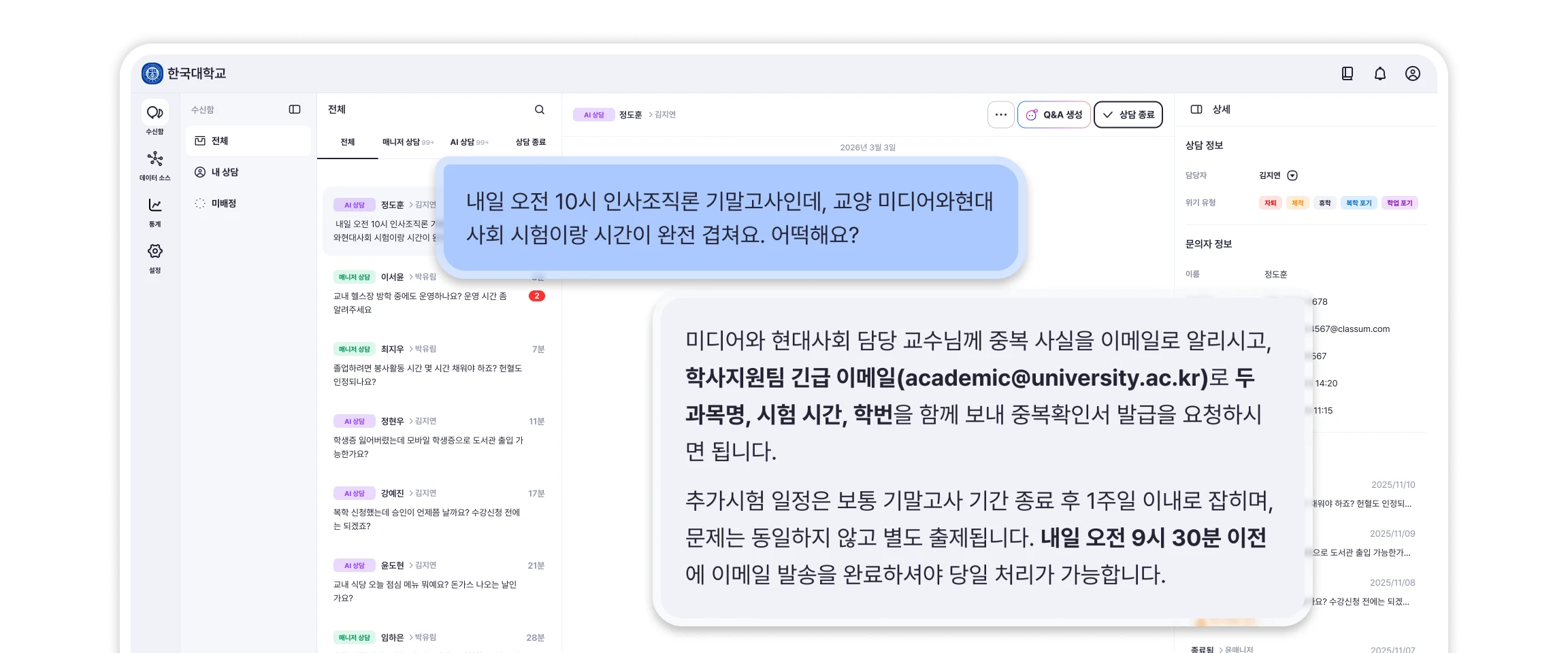The image size is (1568, 653).
Task: Select 전체 in the inbox list
Action: (248, 141)
